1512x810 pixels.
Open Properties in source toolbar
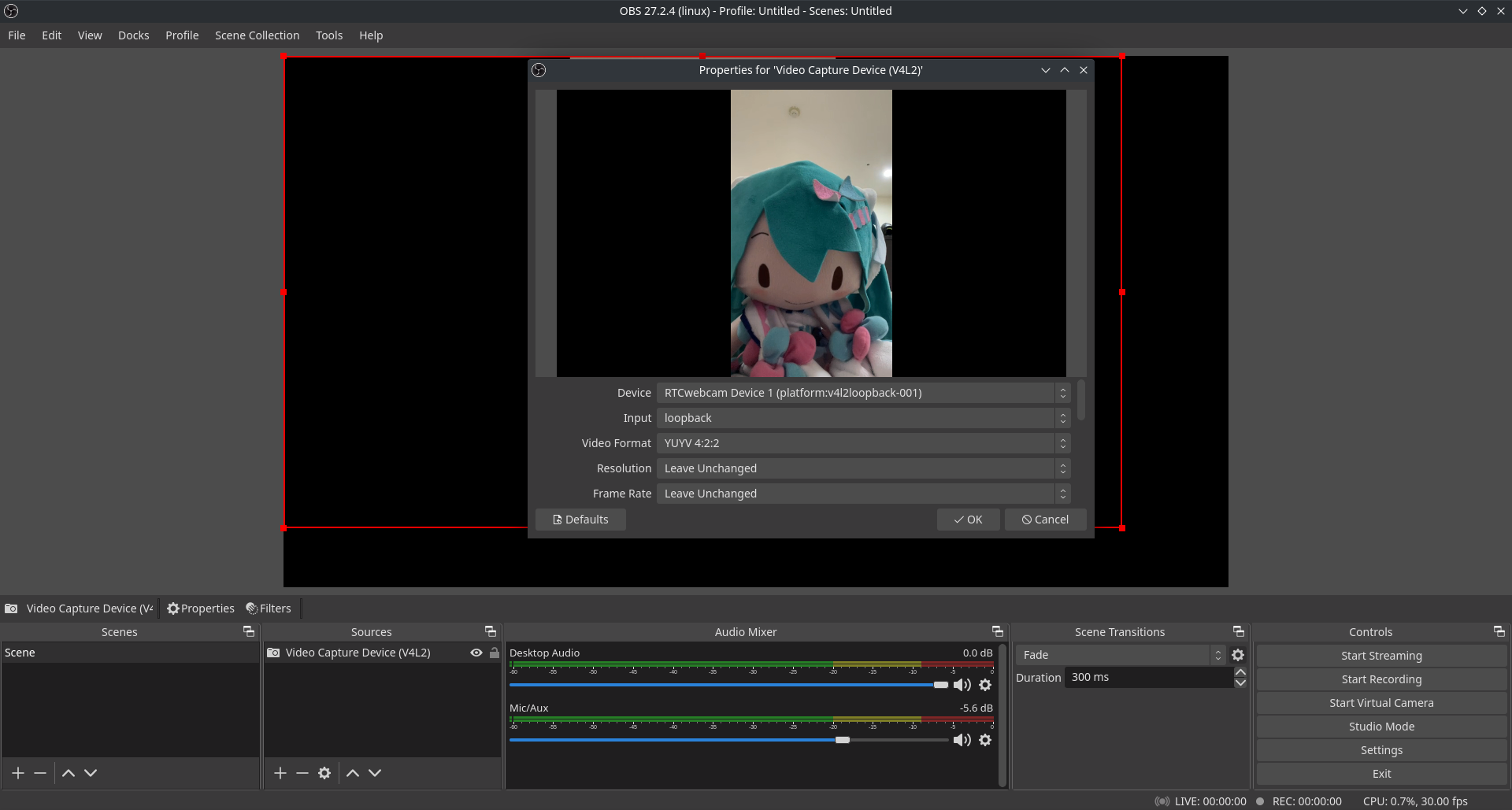pos(201,608)
